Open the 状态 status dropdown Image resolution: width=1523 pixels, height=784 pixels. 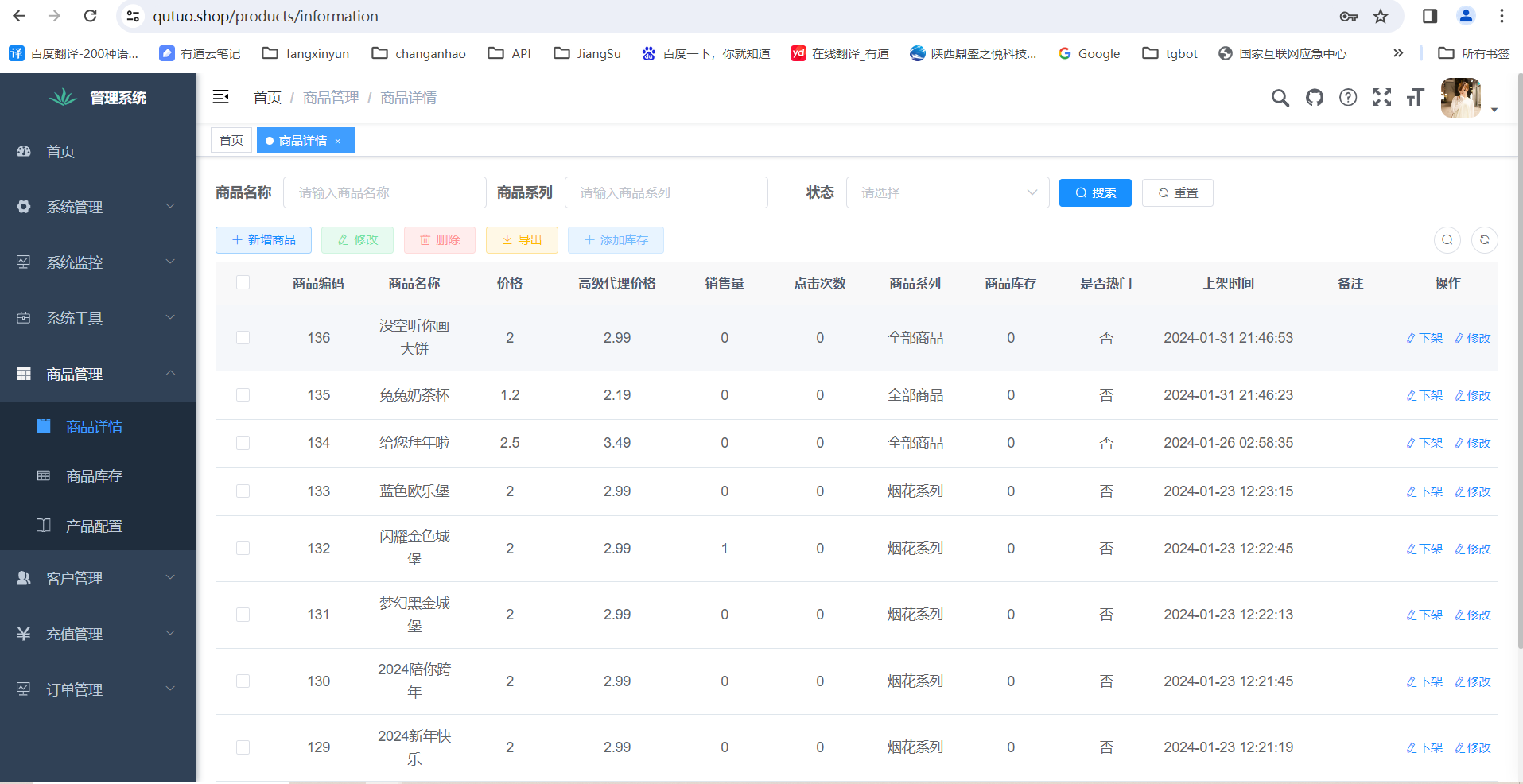[948, 192]
